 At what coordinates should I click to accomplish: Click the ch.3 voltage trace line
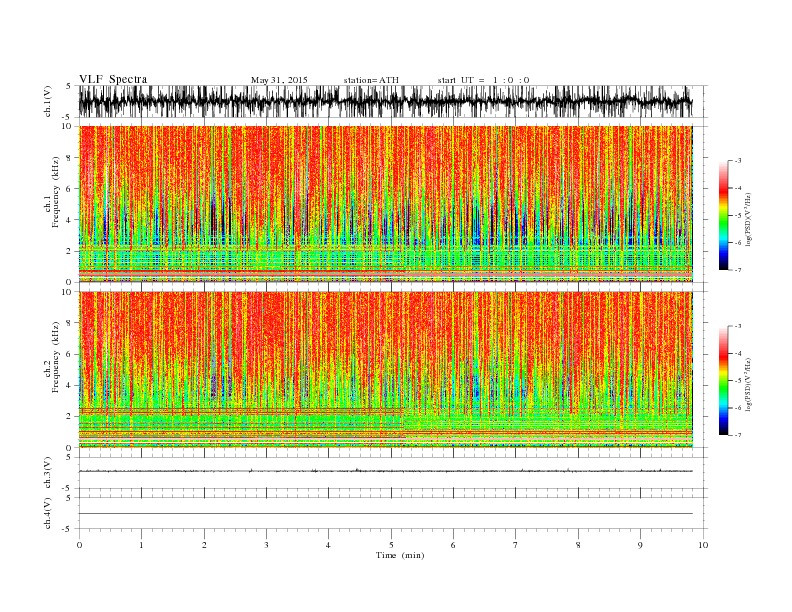tap(385, 471)
